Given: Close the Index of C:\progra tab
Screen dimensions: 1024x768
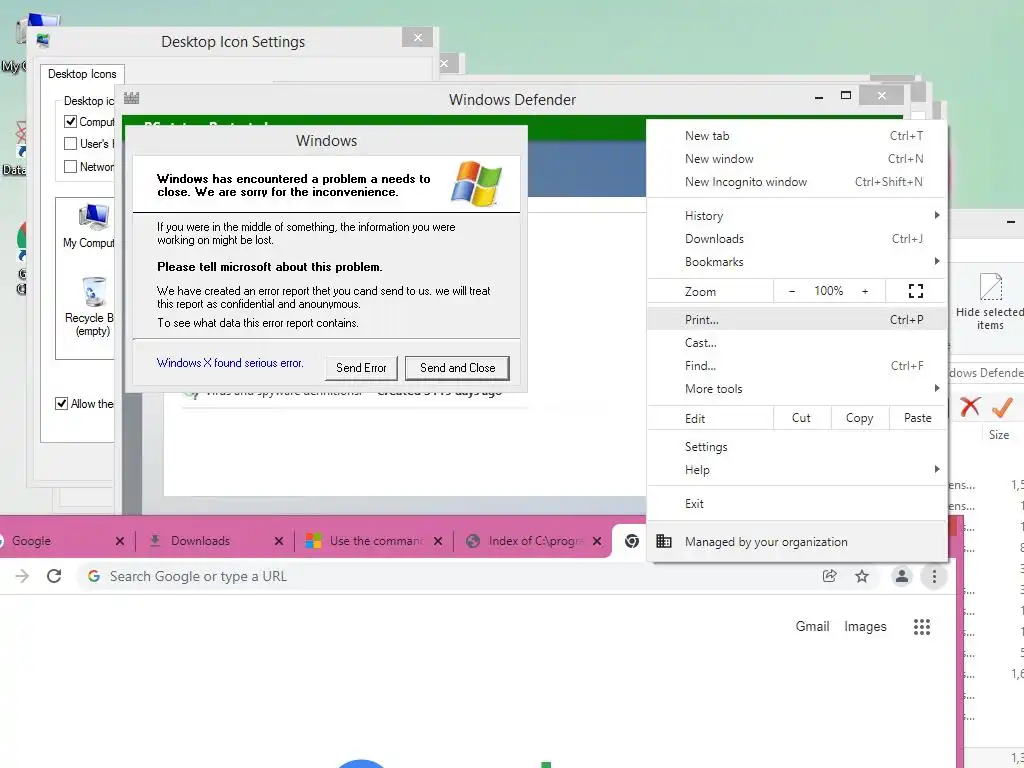Looking at the screenshot, I should [597, 541].
